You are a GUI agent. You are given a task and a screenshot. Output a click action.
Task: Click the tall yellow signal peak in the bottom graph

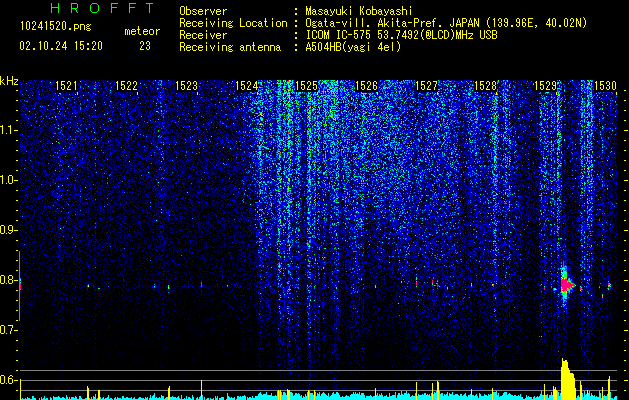click(x=566, y=379)
